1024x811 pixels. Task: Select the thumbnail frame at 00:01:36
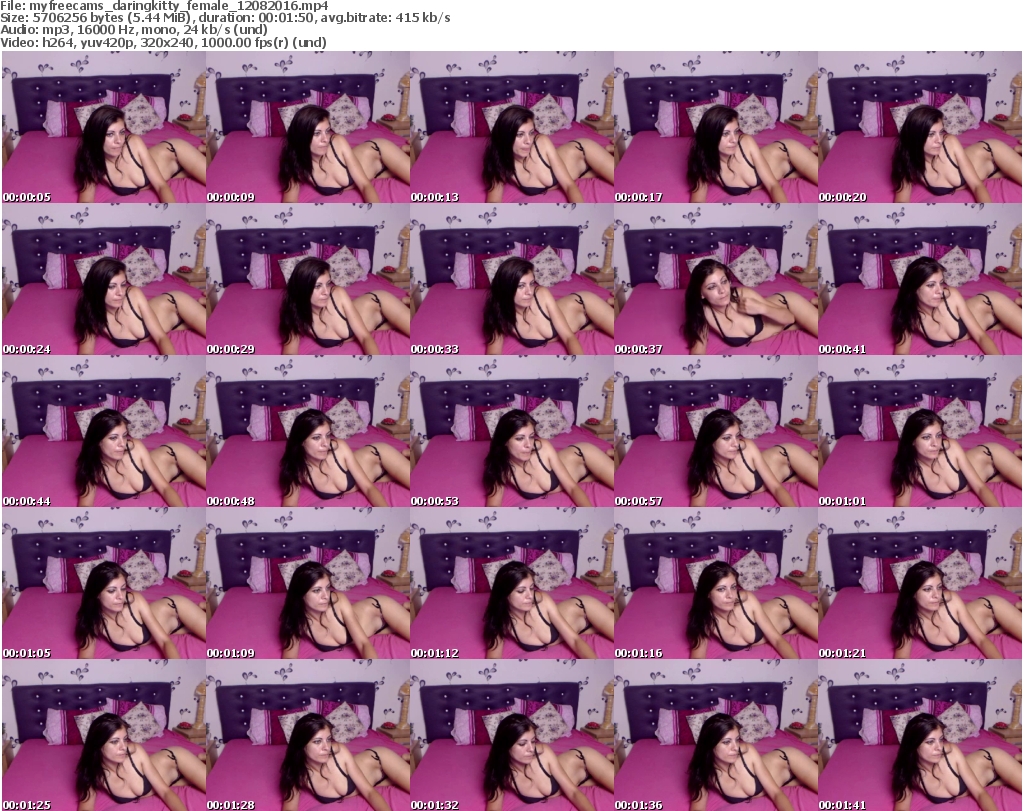tap(716, 735)
